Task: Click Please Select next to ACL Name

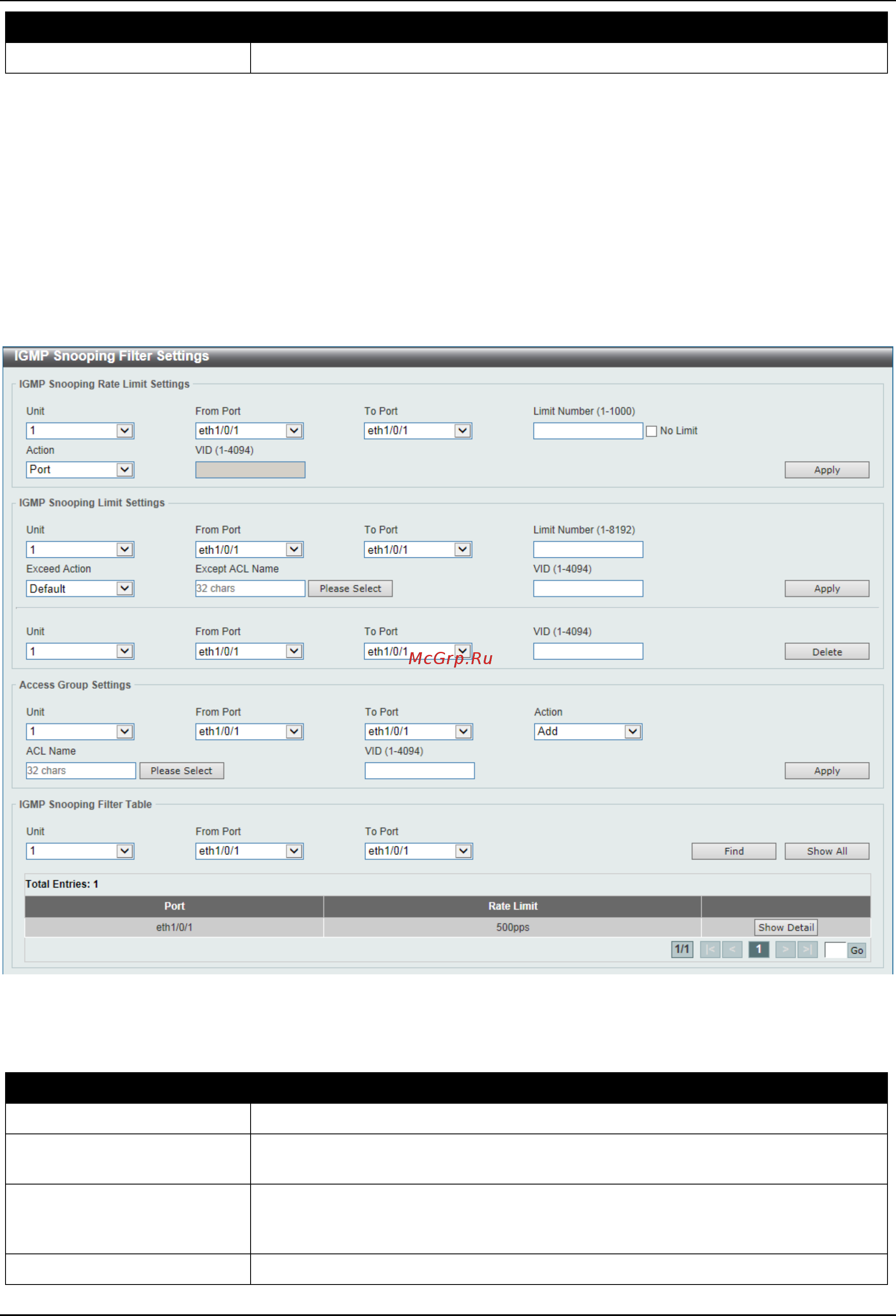Action: [x=182, y=771]
